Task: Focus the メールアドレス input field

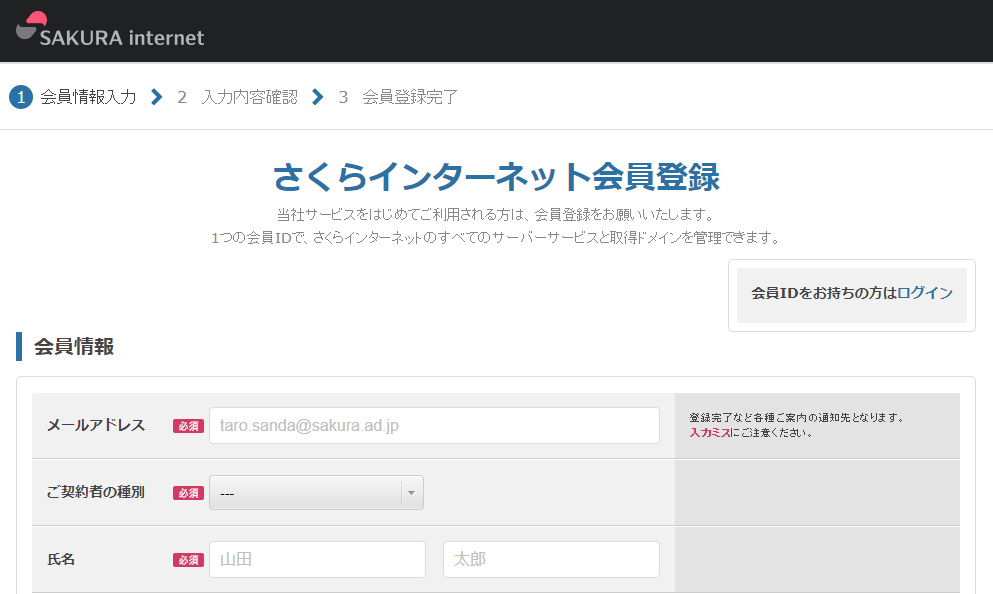Action: pos(434,425)
